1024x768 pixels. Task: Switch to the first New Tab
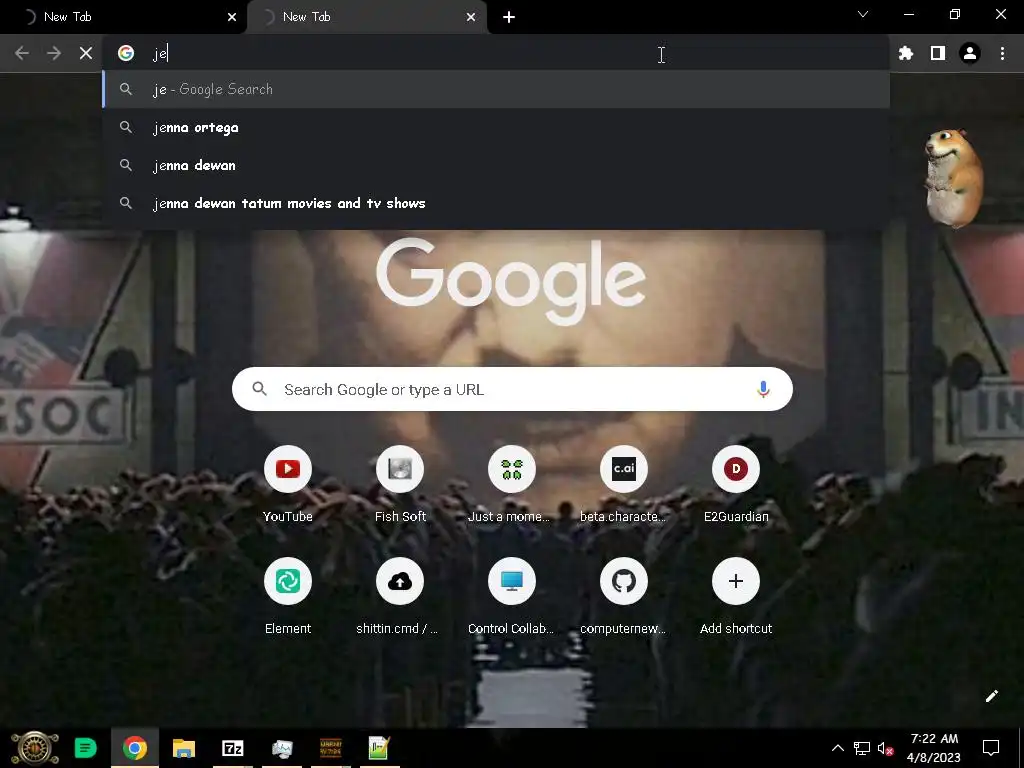(123, 17)
